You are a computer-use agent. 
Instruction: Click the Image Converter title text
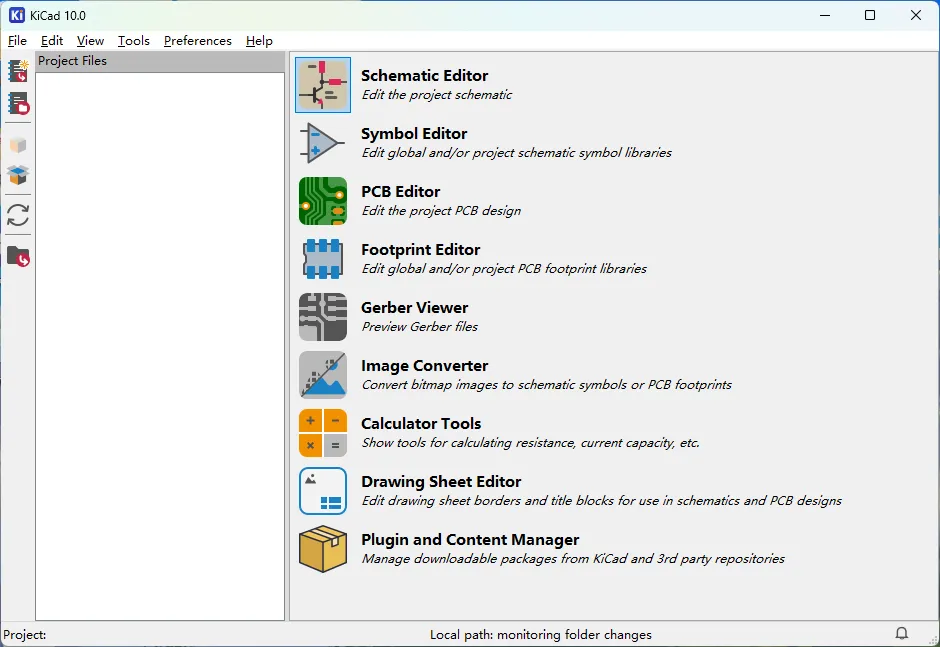424,366
